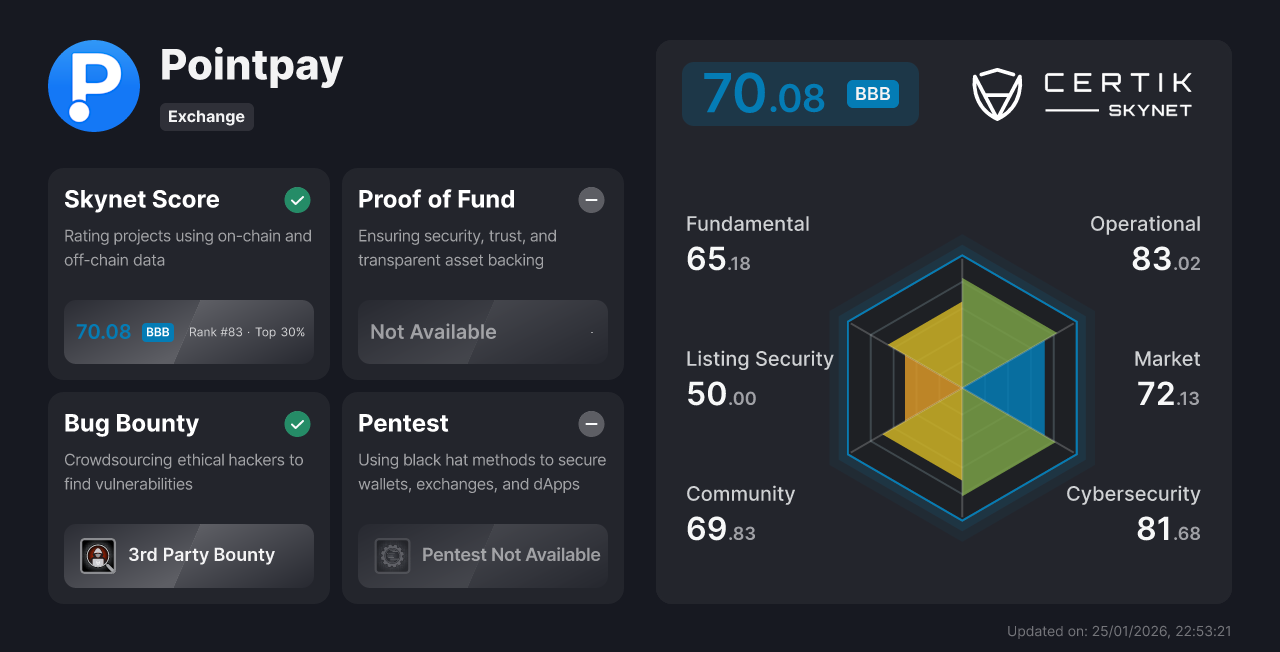Toggle the BBB badge inside Skynet Score card
Screen dimensions: 1280x652
(x=157, y=332)
